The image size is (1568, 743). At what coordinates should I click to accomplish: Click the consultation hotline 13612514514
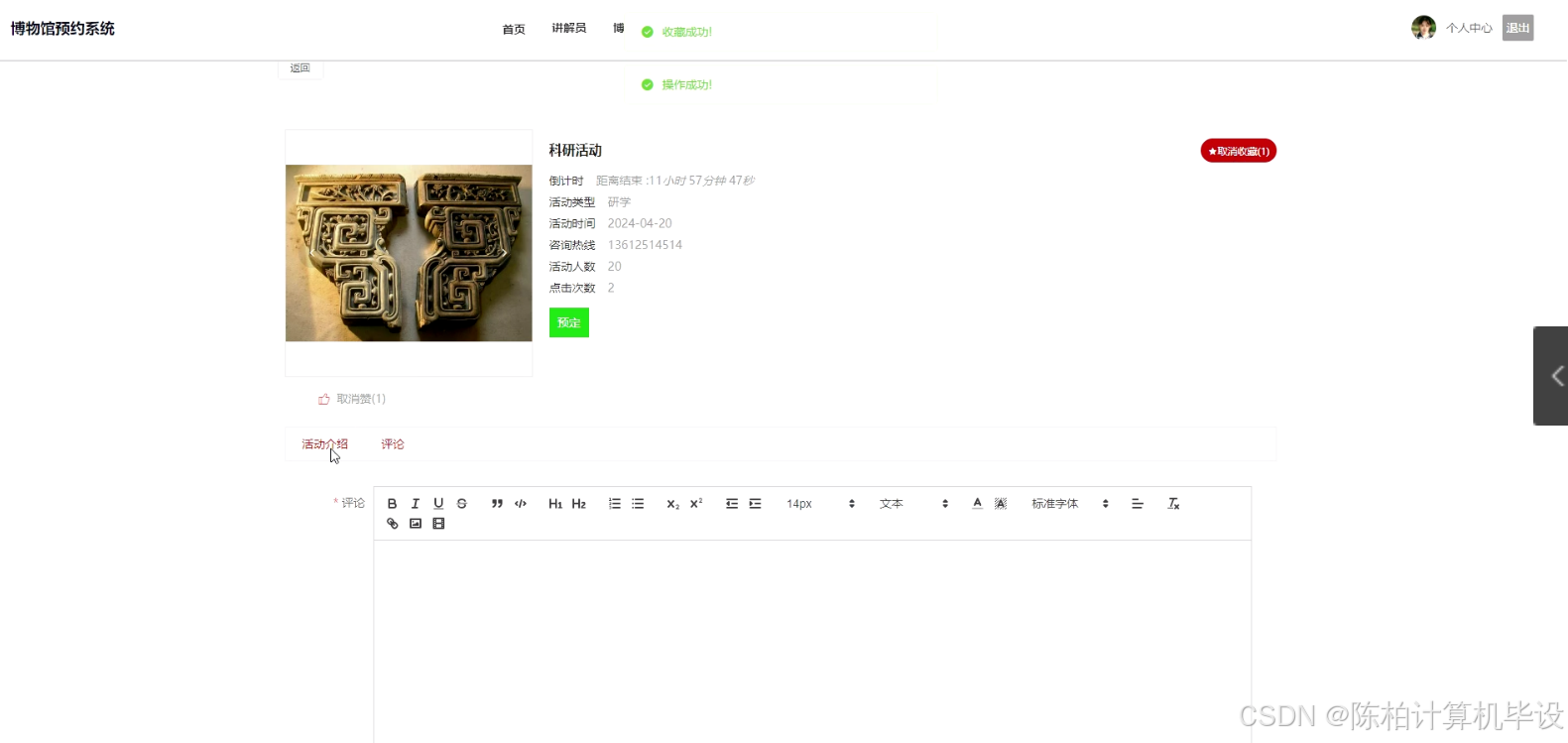click(x=645, y=245)
